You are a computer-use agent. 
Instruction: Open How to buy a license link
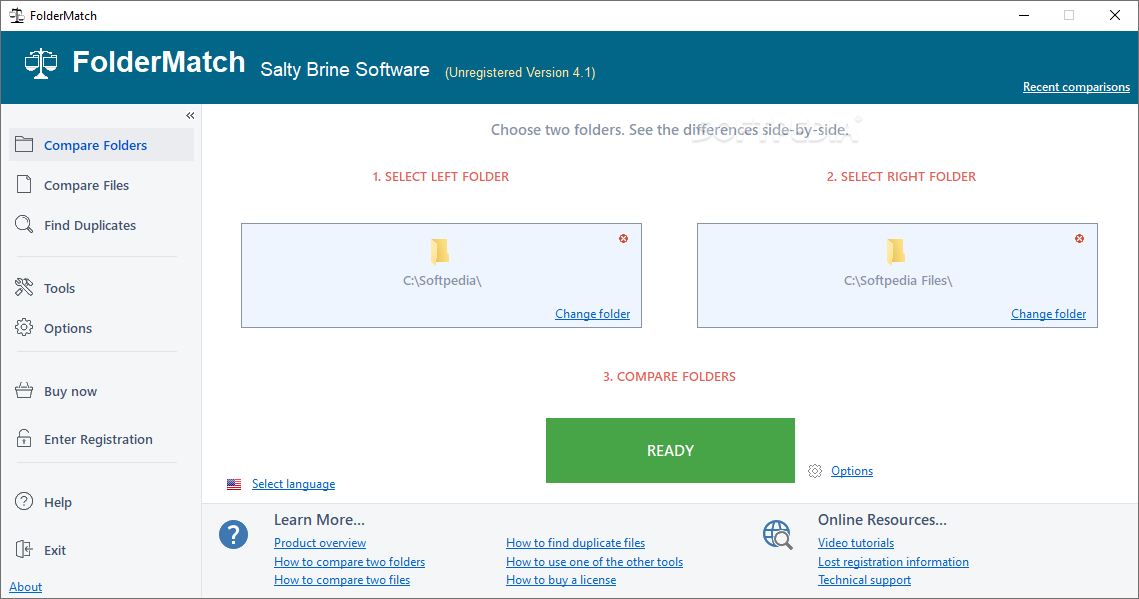coord(561,579)
